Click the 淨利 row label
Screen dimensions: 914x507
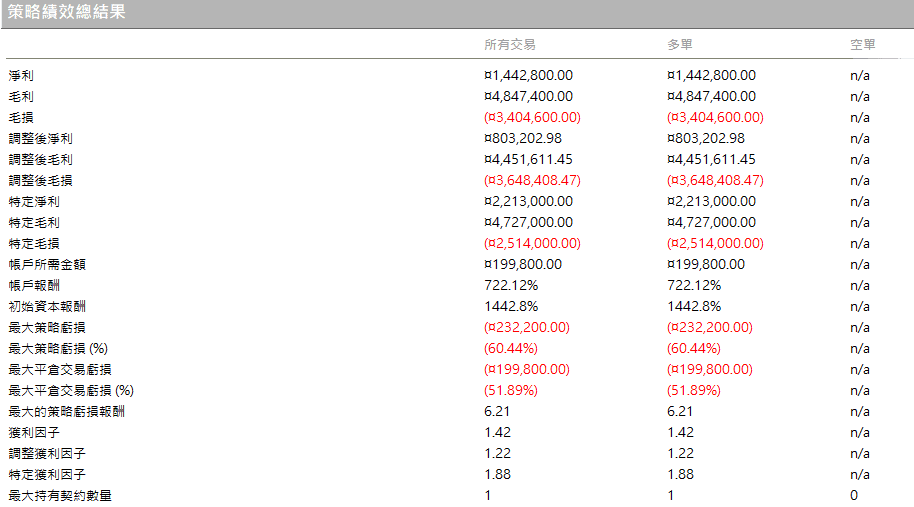coord(21,76)
